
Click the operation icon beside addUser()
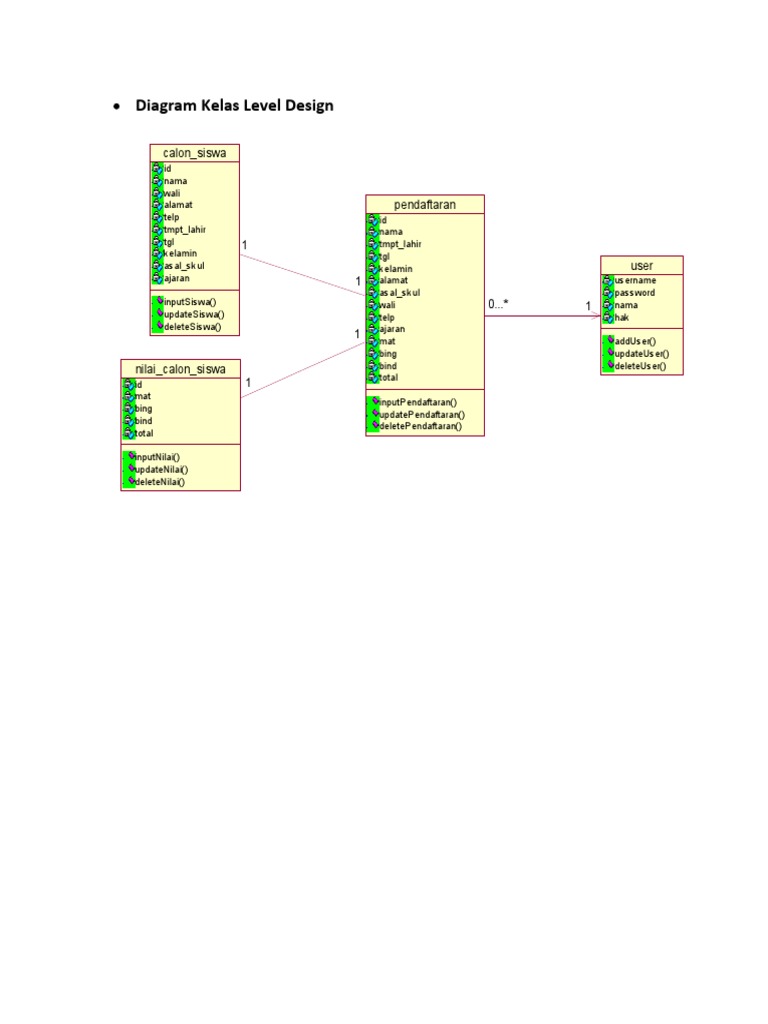(x=611, y=340)
